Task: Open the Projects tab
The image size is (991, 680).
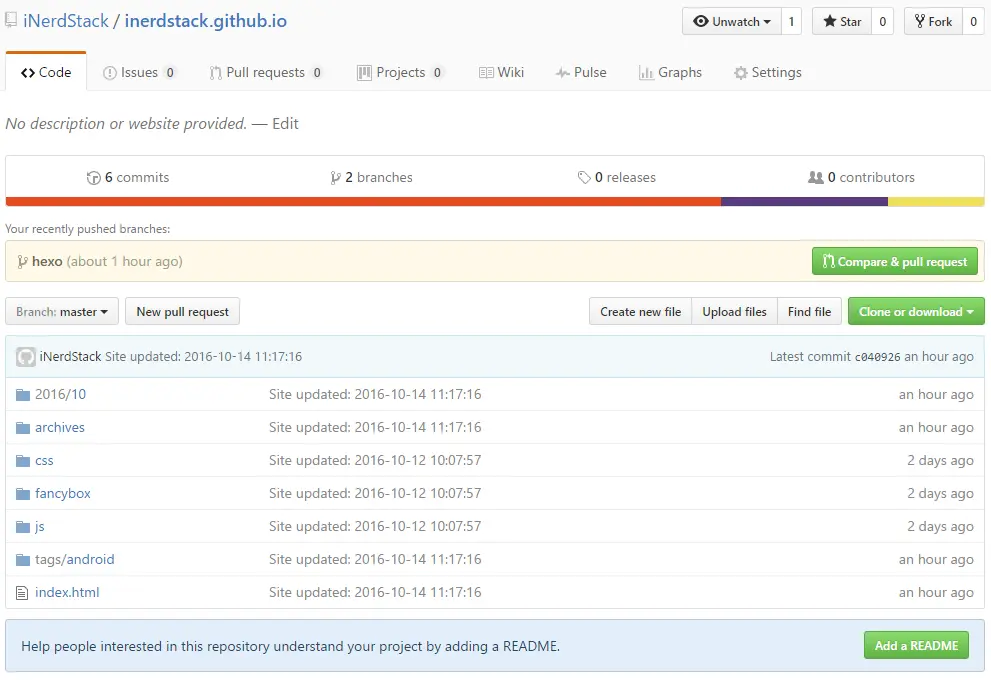Action: click(400, 73)
